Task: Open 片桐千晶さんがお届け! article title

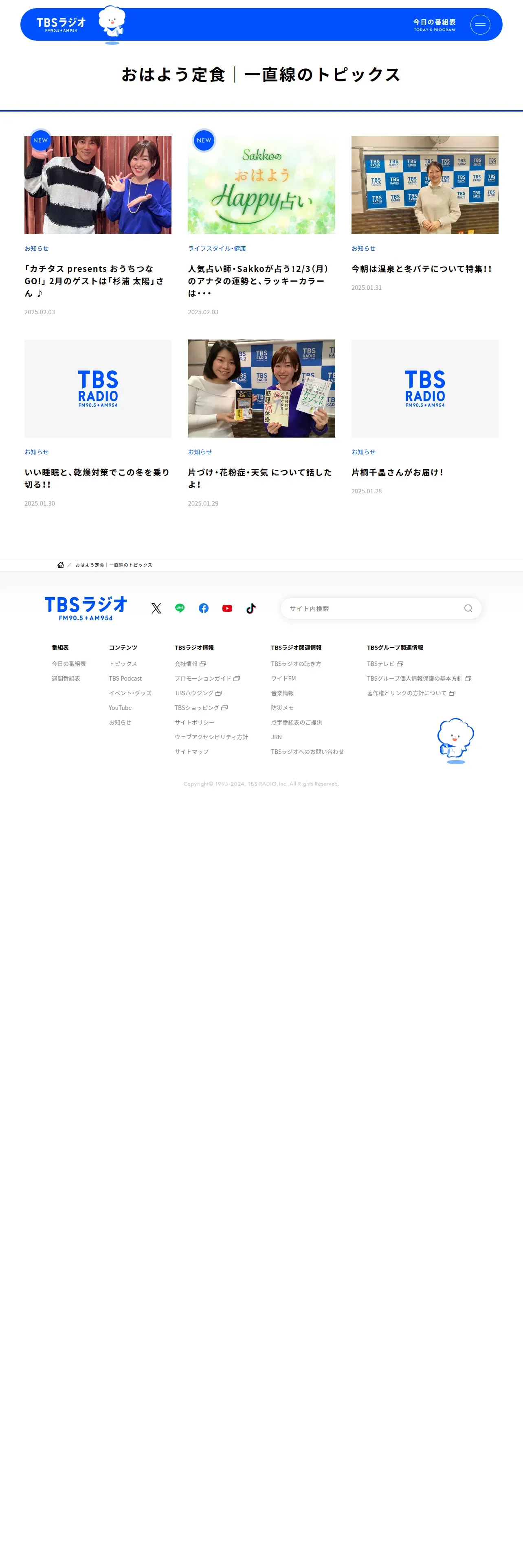Action: click(x=398, y=472)
